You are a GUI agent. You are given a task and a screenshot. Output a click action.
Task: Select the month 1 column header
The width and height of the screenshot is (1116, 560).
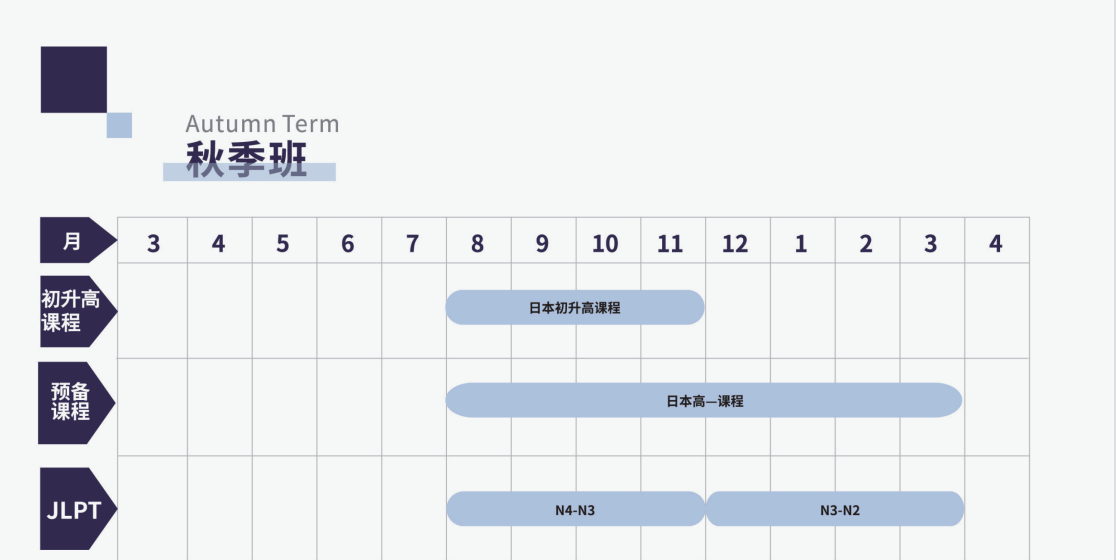[x=801, y=243]
